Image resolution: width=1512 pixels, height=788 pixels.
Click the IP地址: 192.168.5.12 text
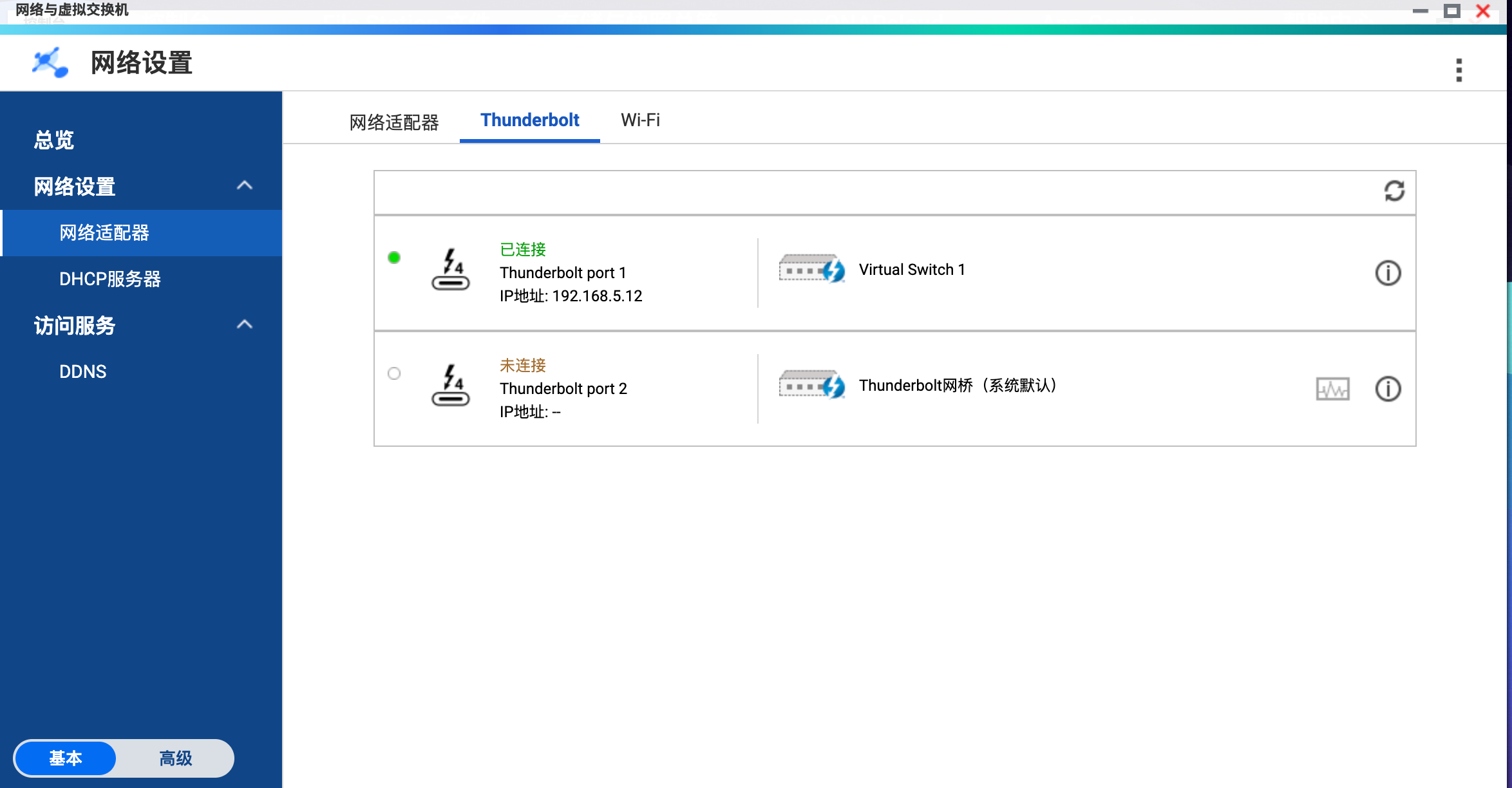coord(571,296)
